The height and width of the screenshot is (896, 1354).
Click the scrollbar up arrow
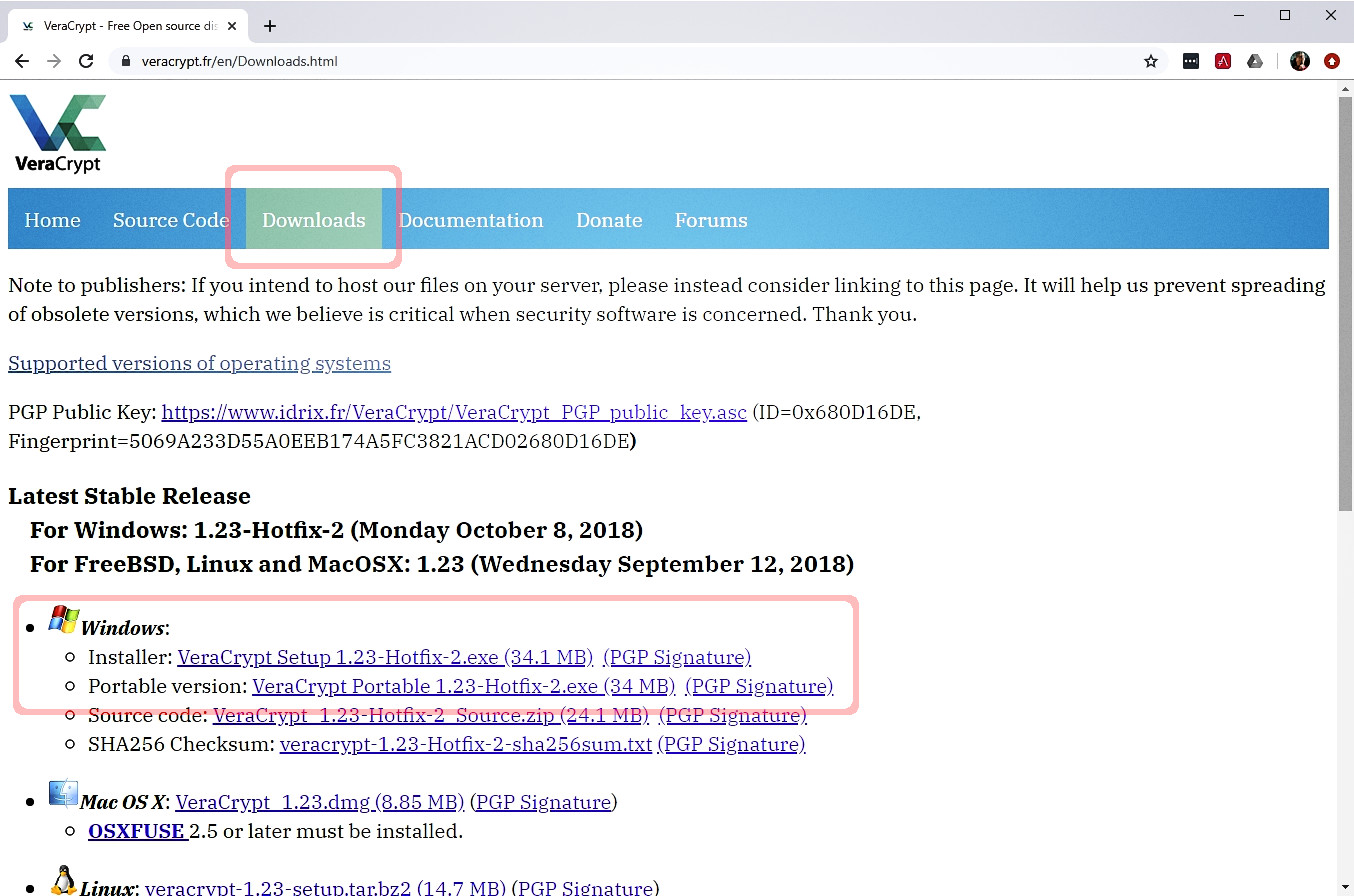point(1345,89)
